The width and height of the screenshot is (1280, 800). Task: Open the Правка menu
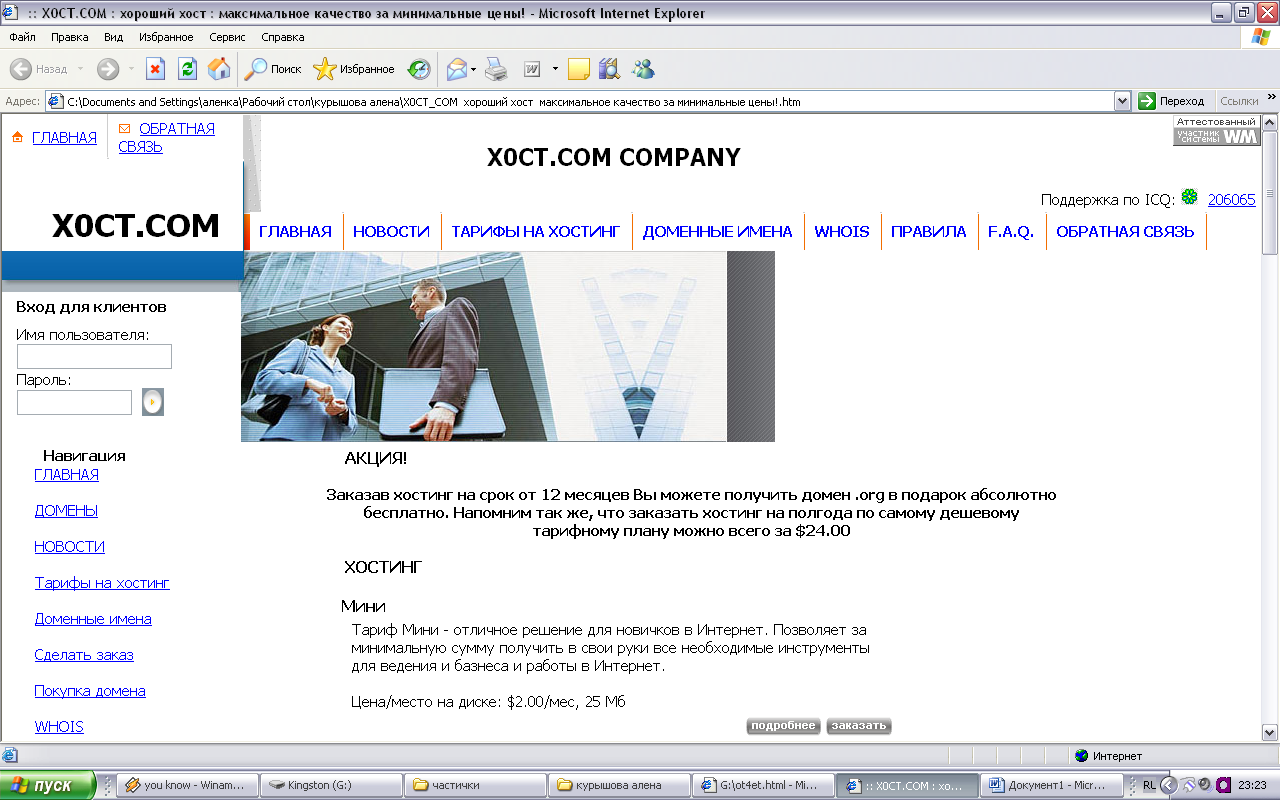[70, 37]
